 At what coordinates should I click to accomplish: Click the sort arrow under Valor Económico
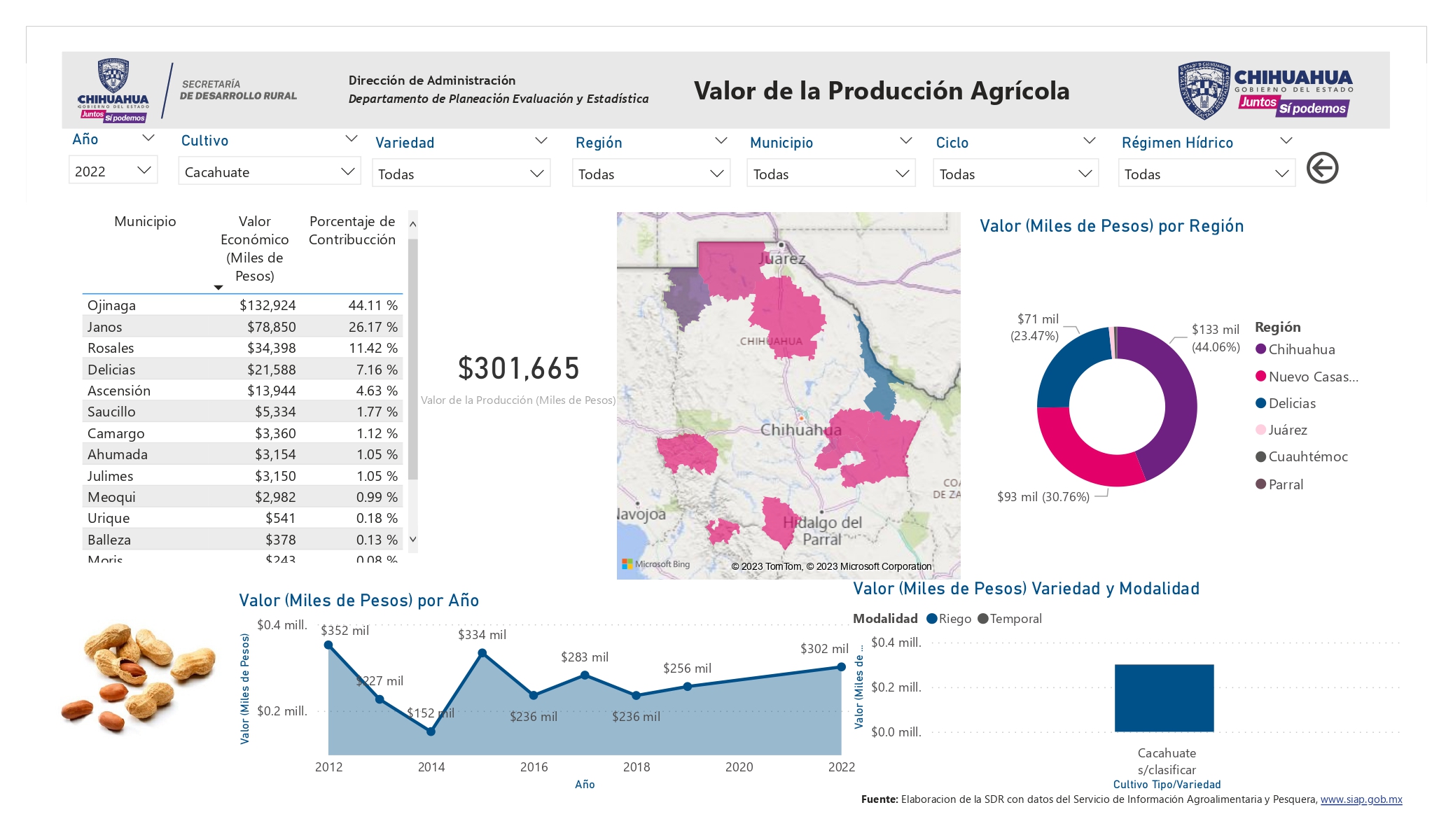pyautogui.click(x=218, y=288)
